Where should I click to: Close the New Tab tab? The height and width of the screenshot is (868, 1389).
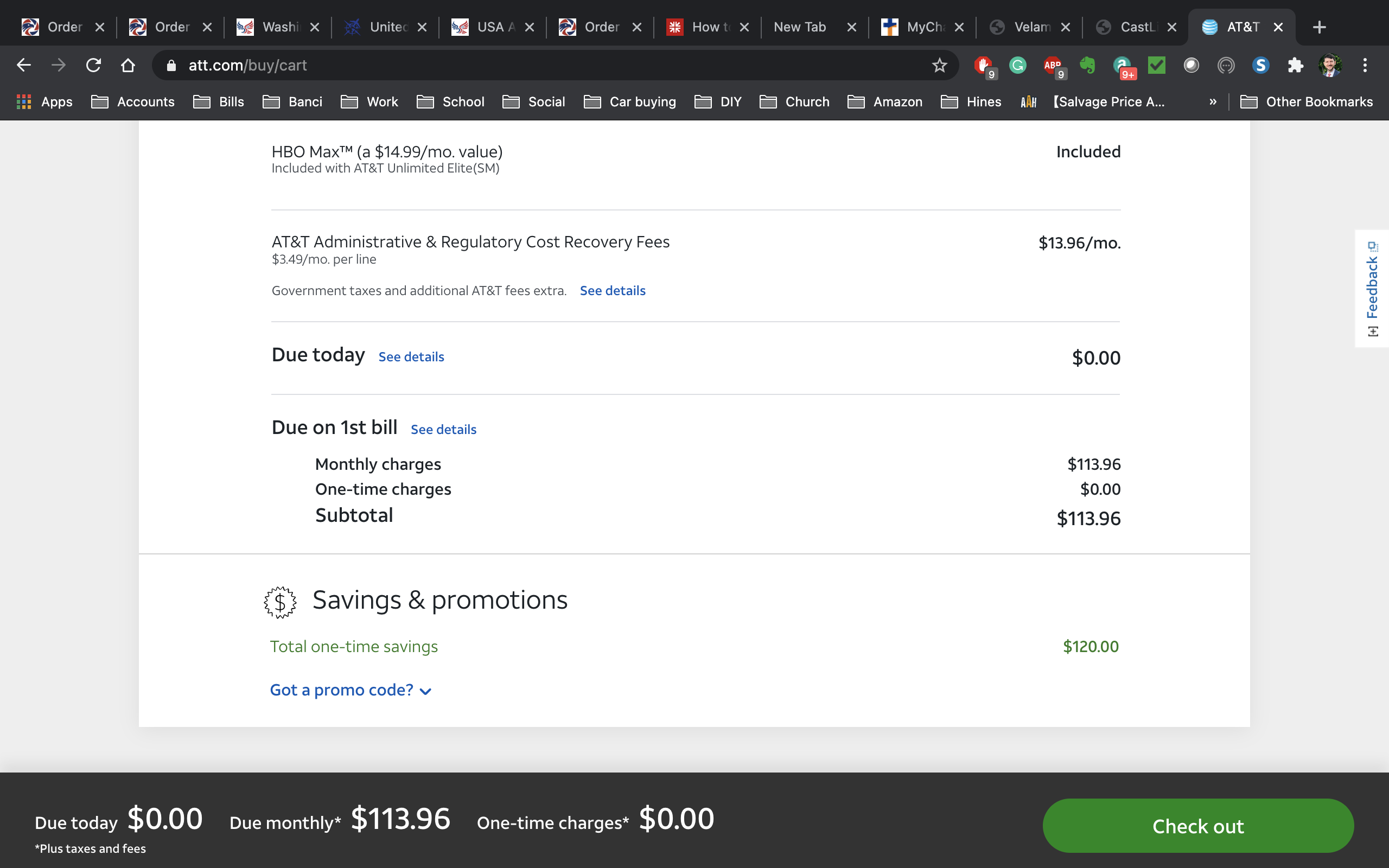(852, 27)
